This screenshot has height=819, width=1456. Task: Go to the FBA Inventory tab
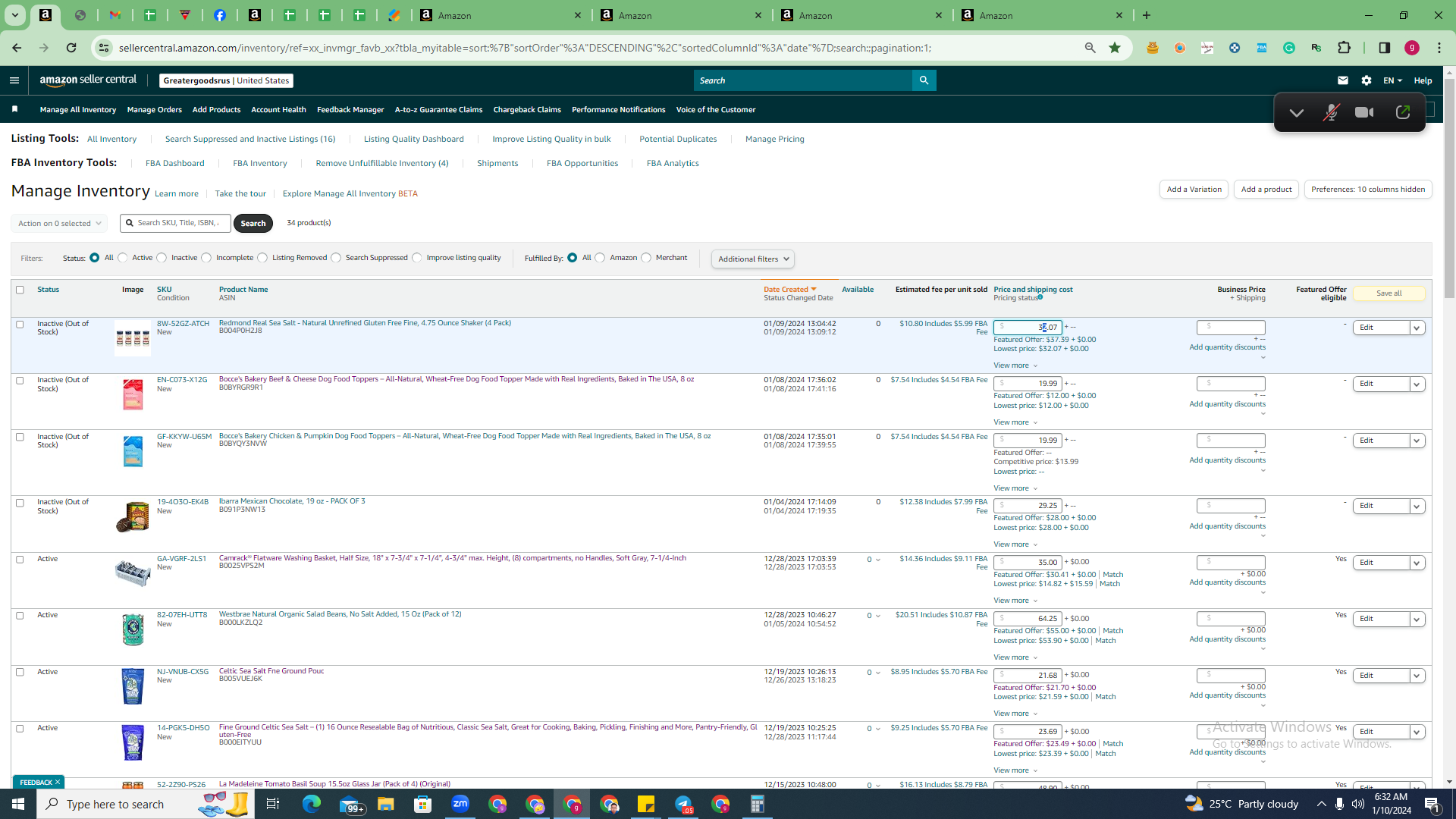(259, 163)
